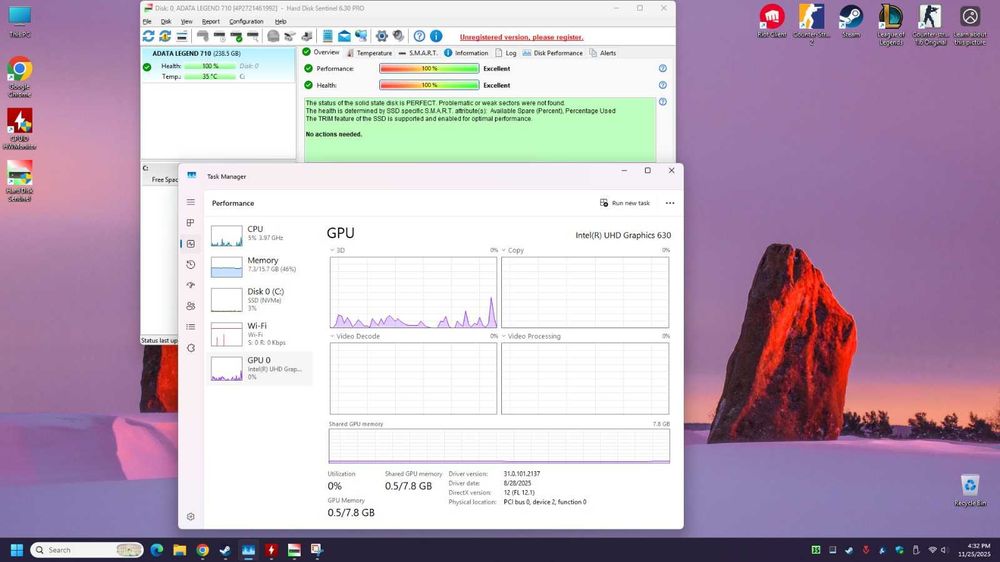Click the 3D GPU usage graph
This screenshot has width=1000, height=562.
(x=413, y=292)
